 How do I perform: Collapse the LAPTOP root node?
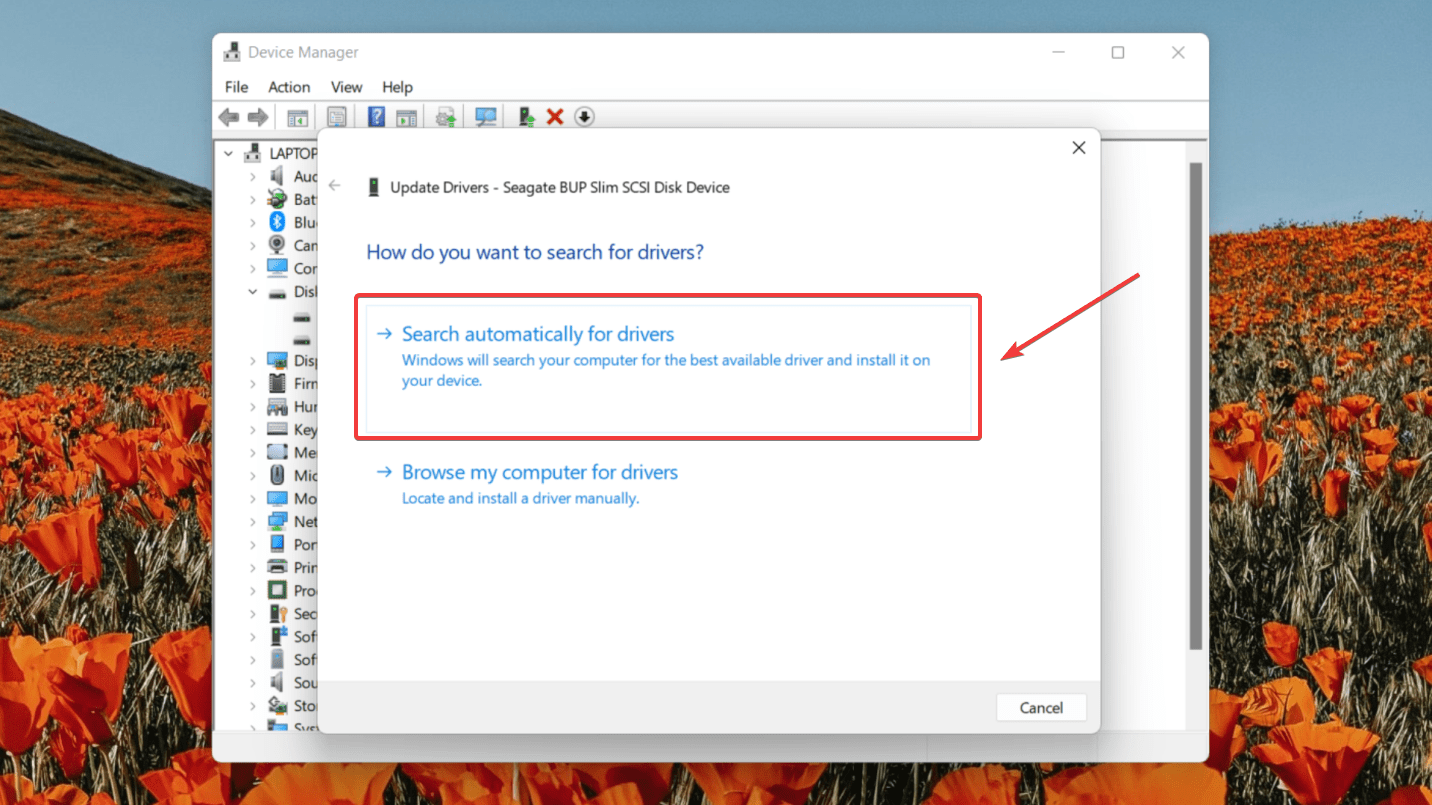point(229,153)
